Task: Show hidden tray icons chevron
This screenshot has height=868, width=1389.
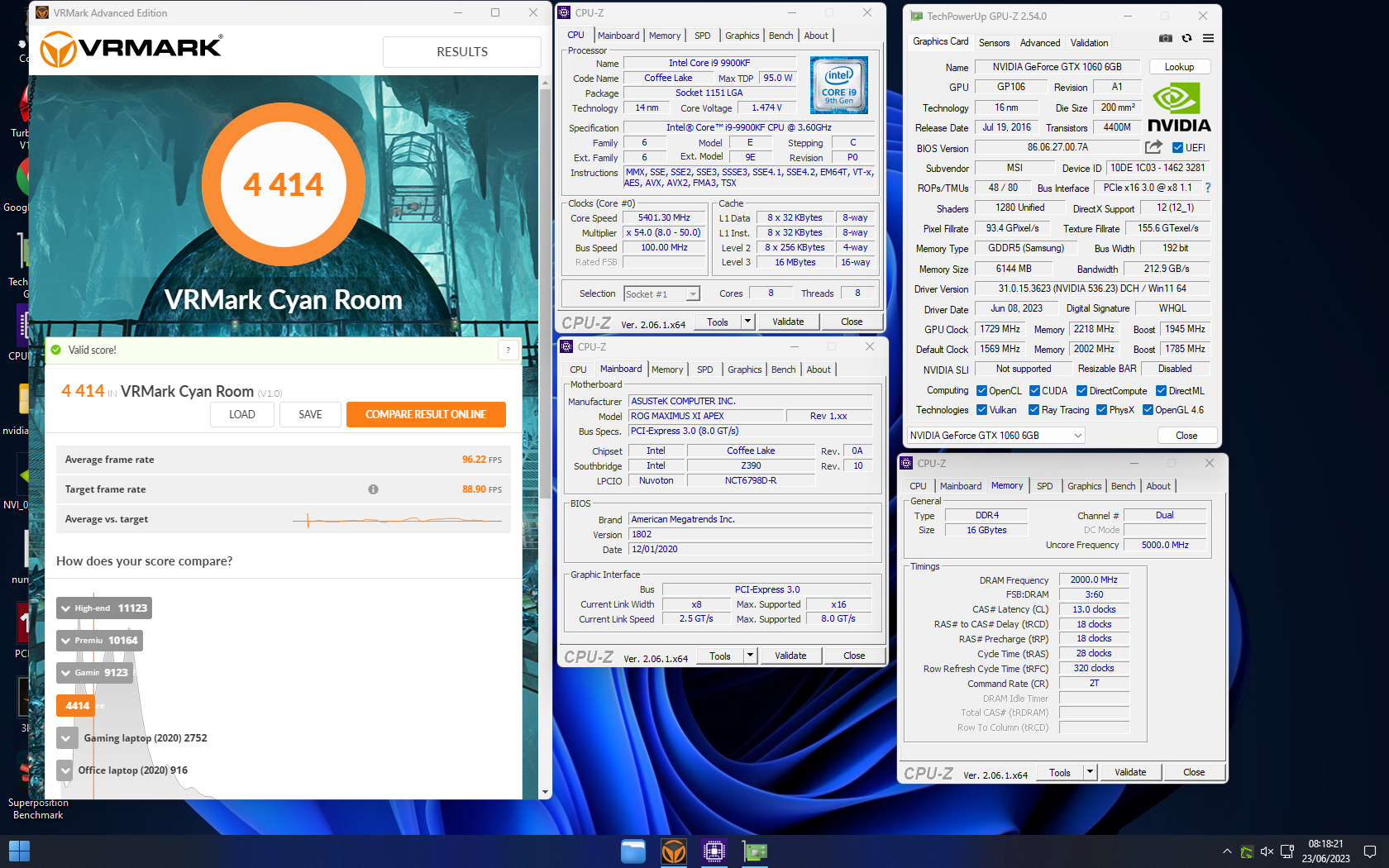Action: pos(1227,851)
